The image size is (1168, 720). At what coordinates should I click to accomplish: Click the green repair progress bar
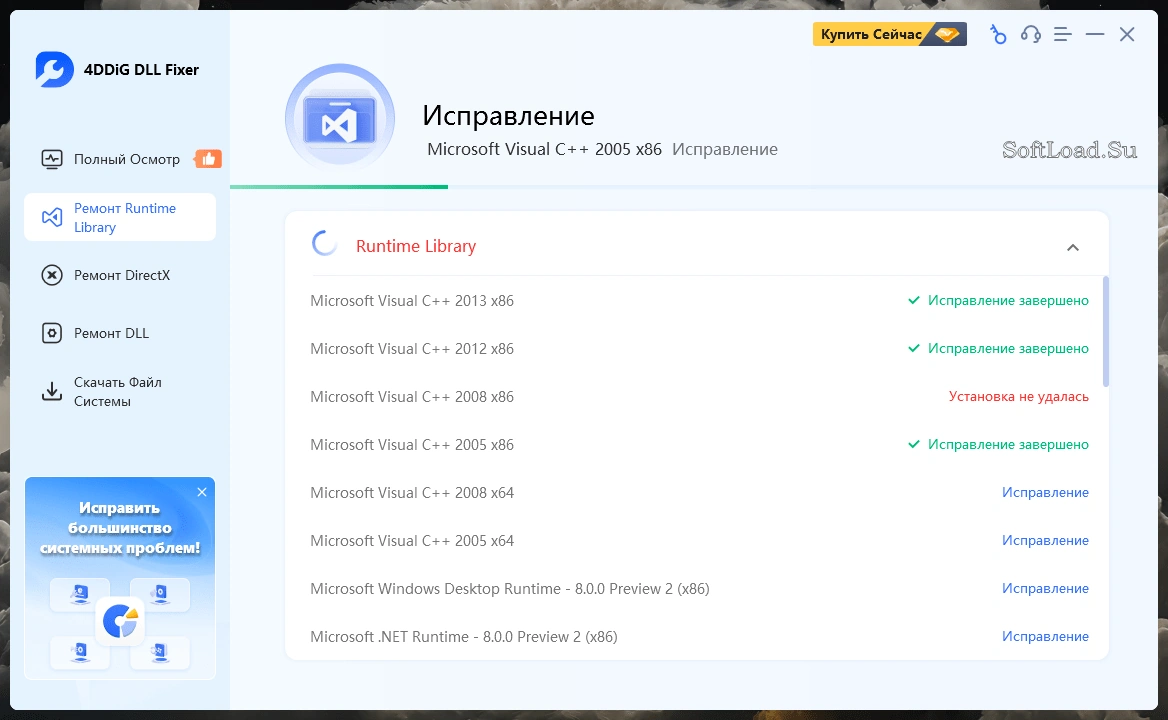point(339,187)
